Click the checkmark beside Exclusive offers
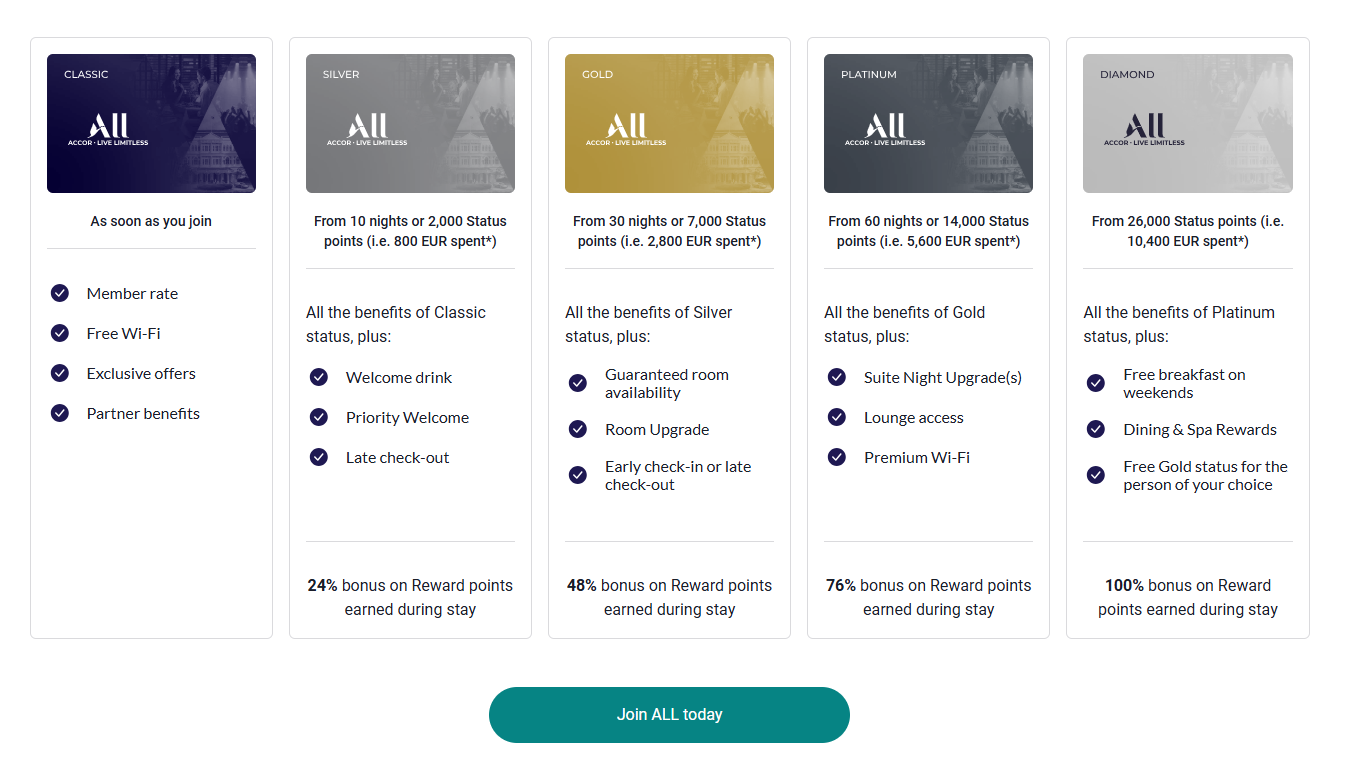 (59, 373)
